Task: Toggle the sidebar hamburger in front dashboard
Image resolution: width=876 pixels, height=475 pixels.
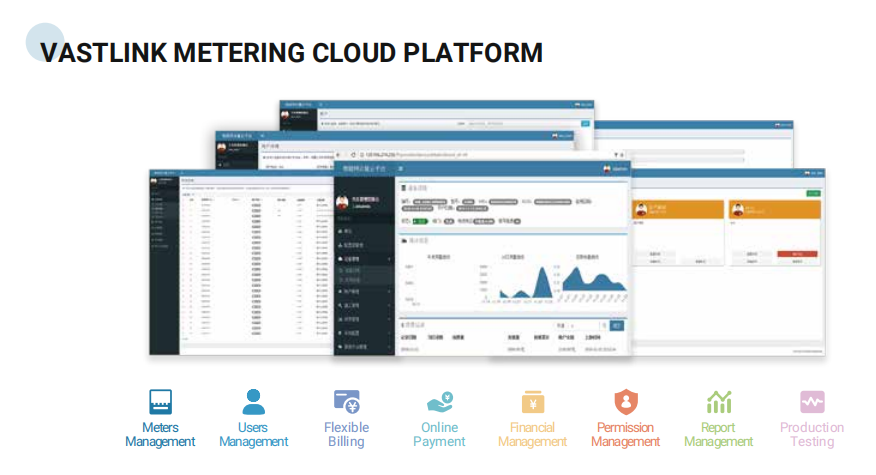Action: (x=401, y=169)
